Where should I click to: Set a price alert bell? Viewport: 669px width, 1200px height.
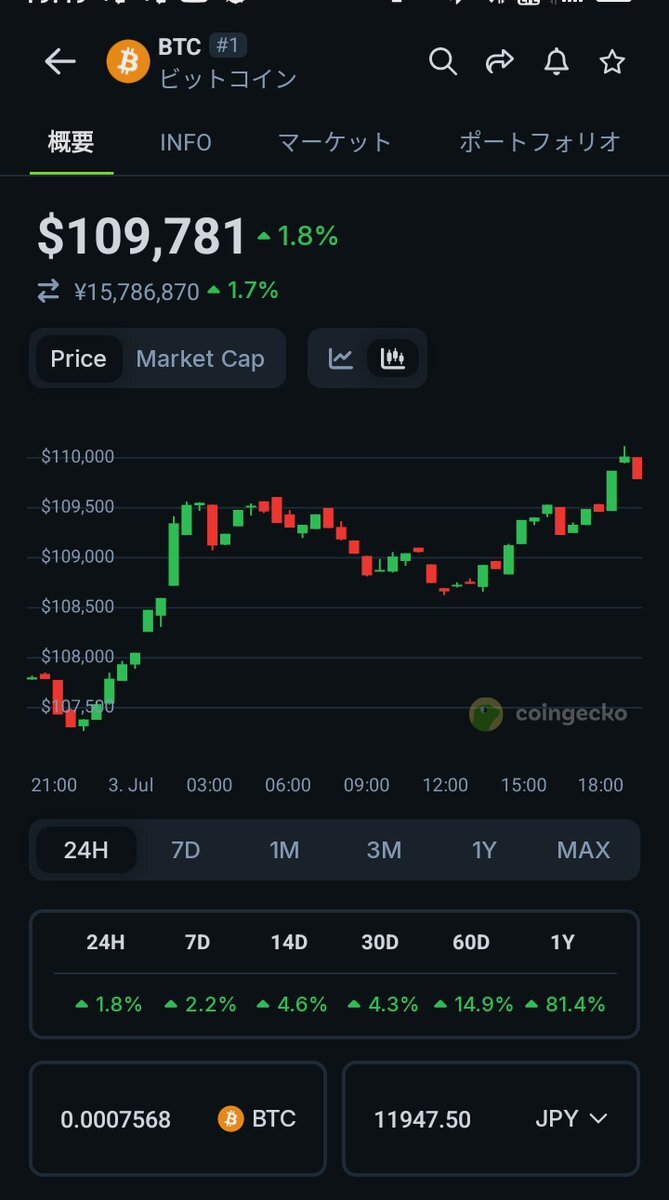click(556, 62)
